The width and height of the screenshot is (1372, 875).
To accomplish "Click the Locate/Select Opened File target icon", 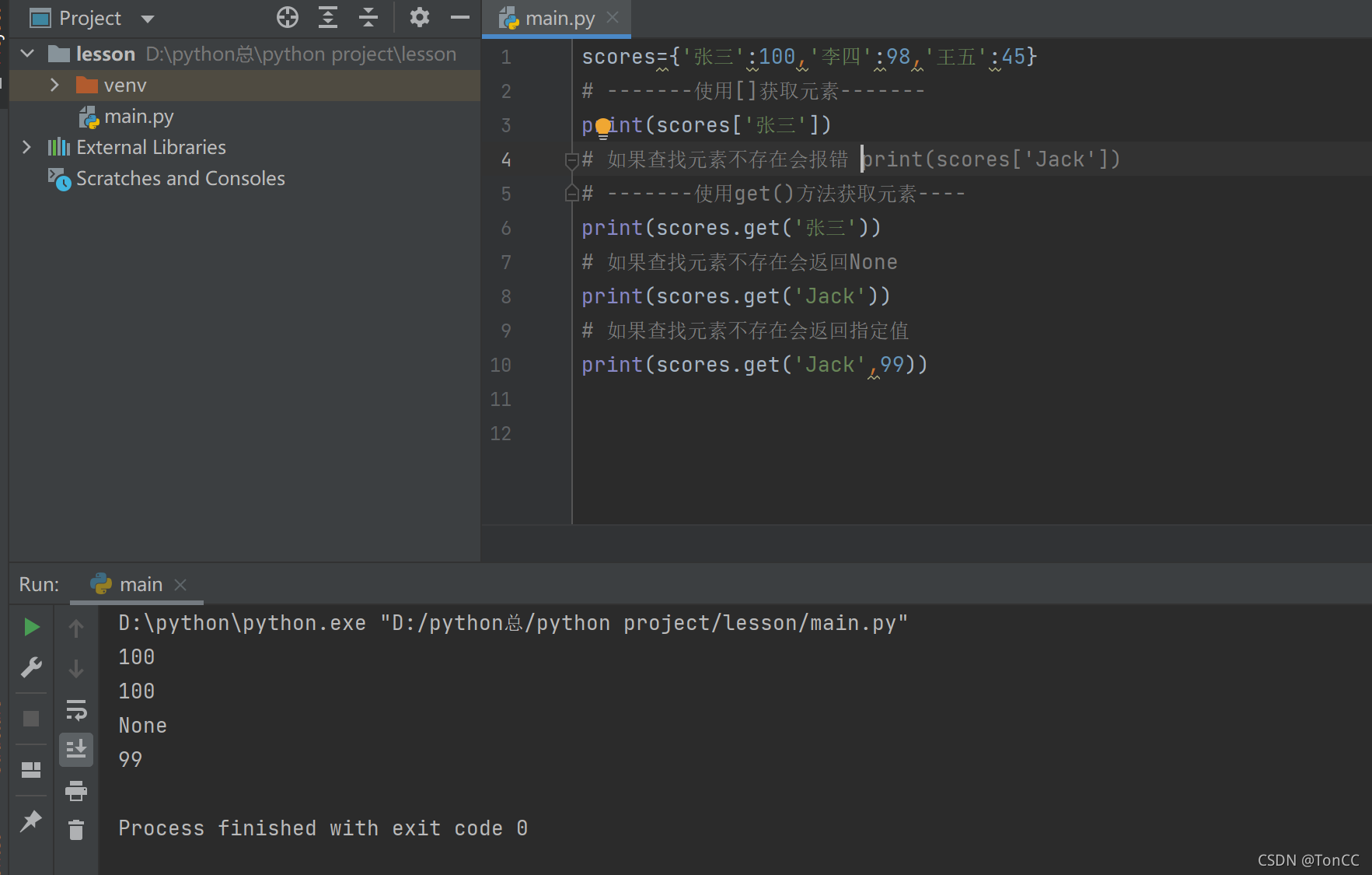I will (288, 17).
